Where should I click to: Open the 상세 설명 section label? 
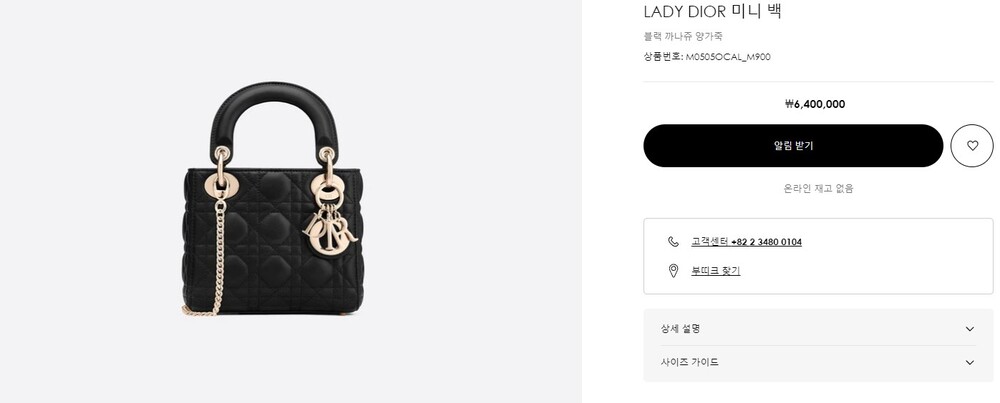point(680,329)
